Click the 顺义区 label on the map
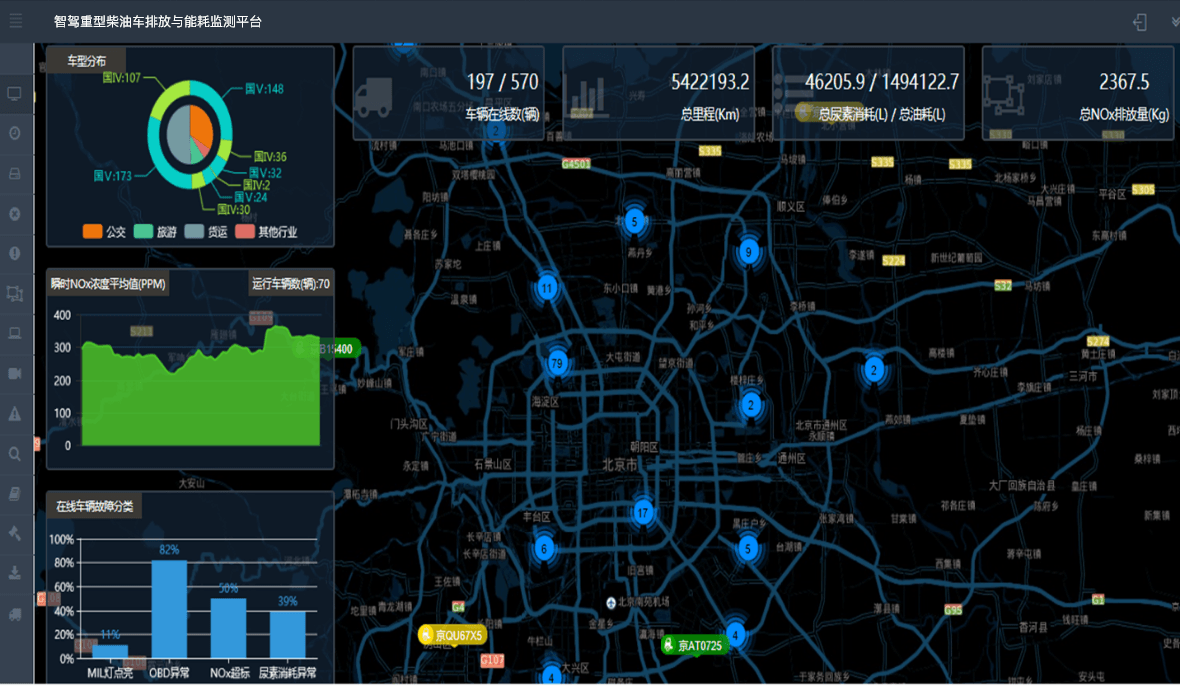The width and height of the screenshot is (1180, 686). pyautogui.click(x=791, y=206)
